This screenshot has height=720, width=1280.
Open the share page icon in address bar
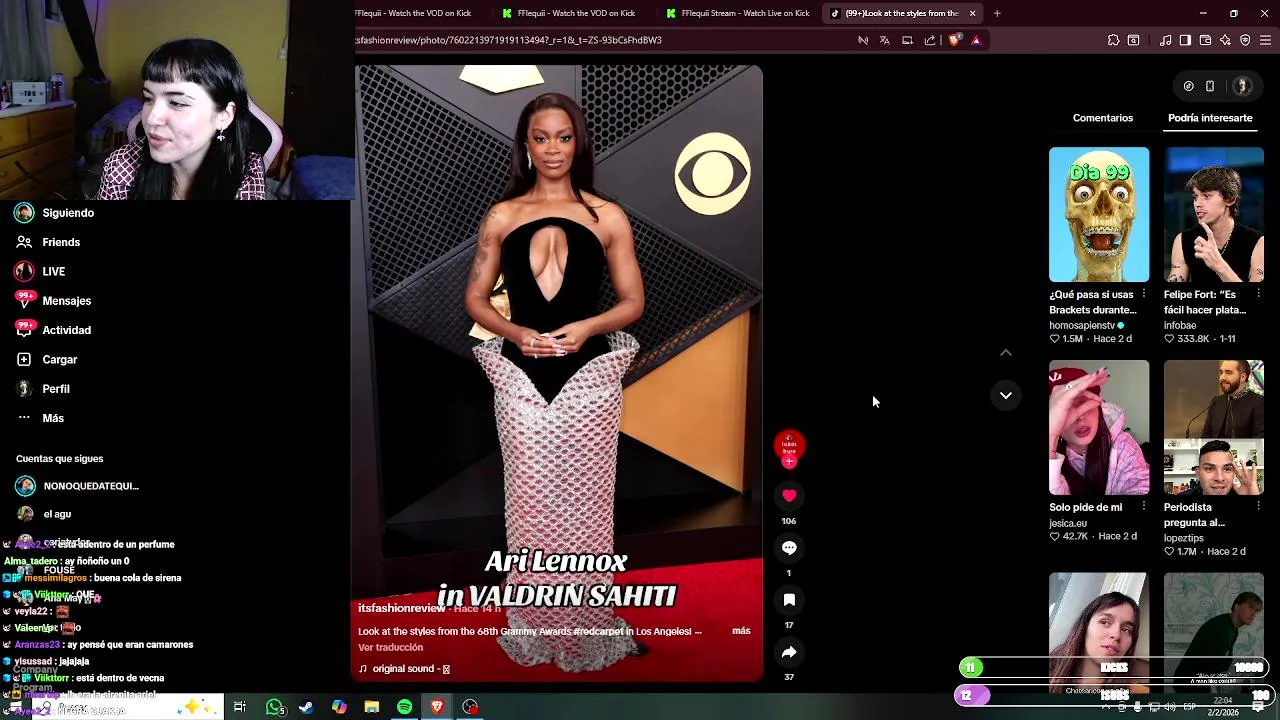930,40
